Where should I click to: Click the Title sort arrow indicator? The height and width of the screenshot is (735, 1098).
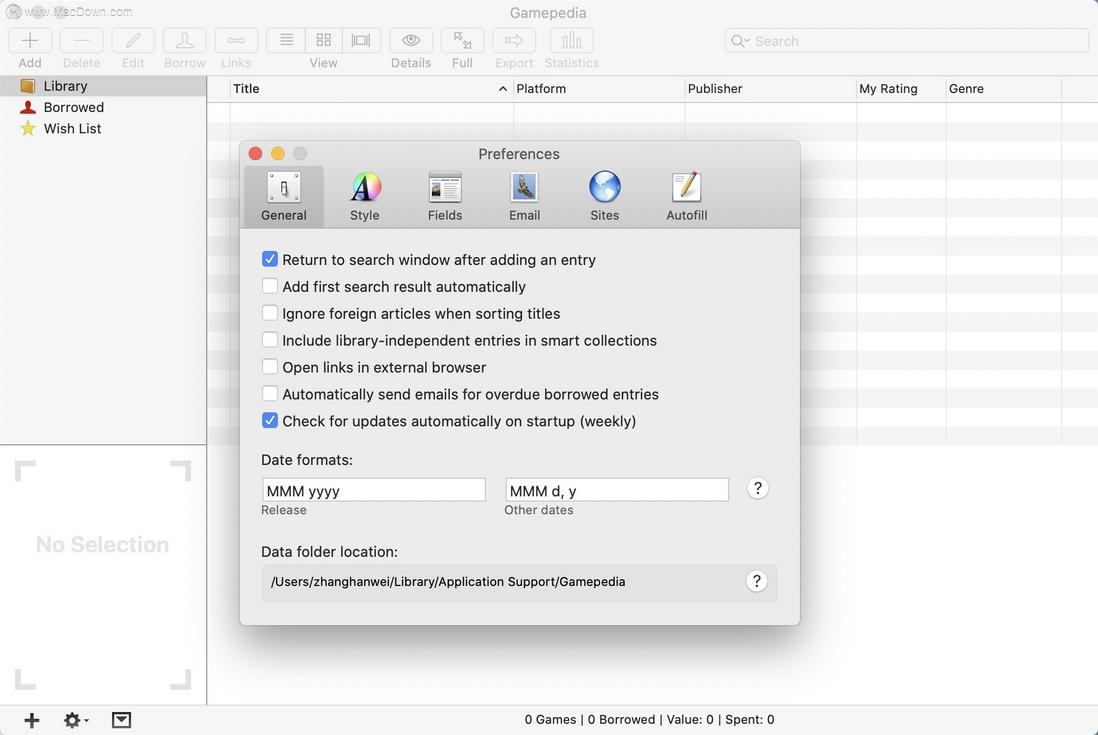point(503,89)
